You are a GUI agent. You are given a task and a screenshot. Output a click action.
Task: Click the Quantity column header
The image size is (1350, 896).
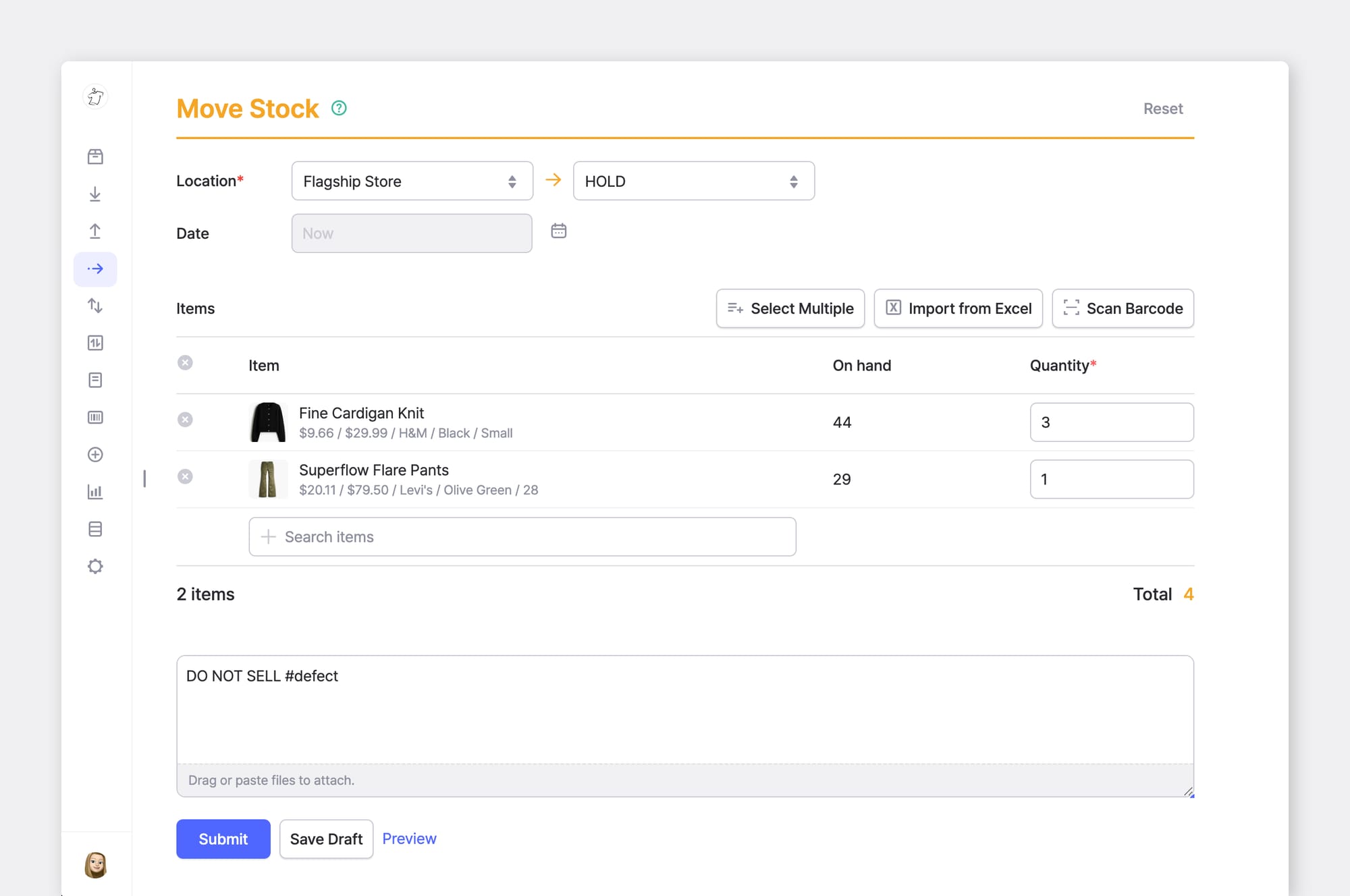click(1063, 365)
